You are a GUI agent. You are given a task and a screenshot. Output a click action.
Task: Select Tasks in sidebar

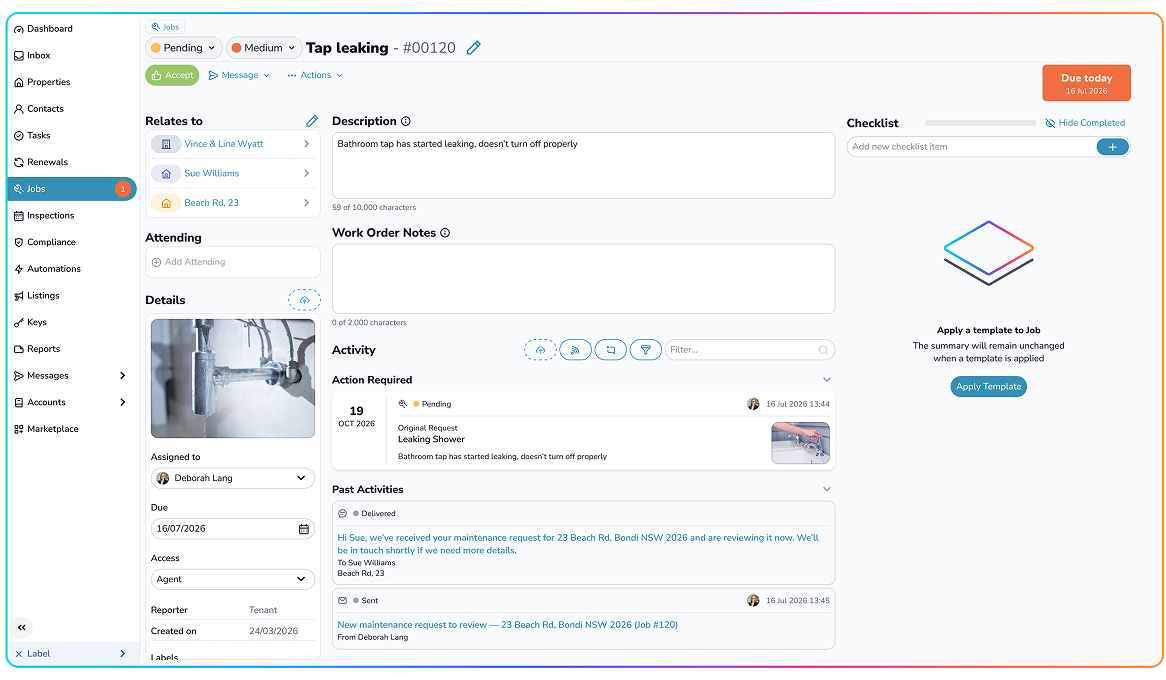coord(33,136)
